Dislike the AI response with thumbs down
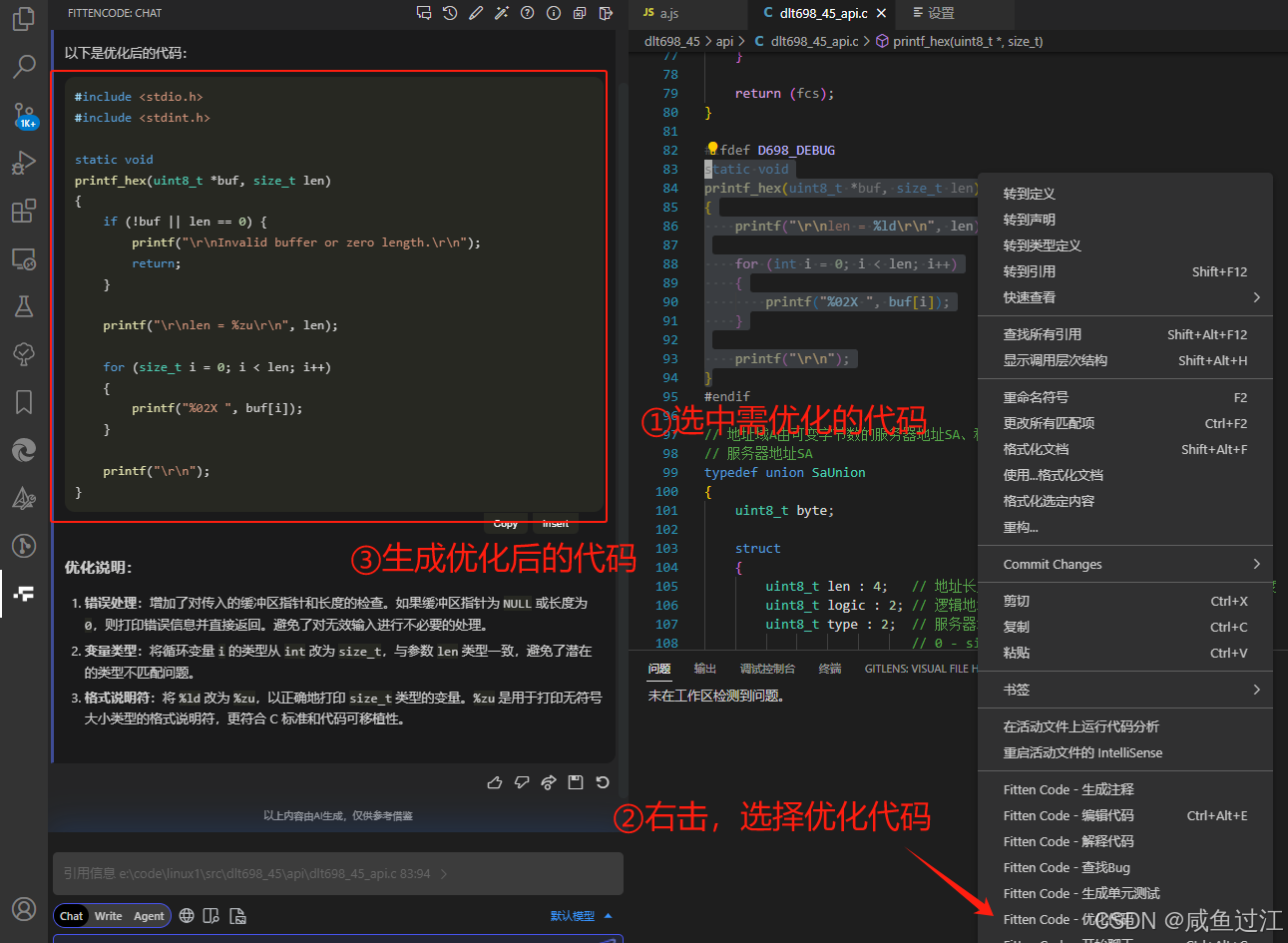This screenshot has width=1288, height=943. 522,782
